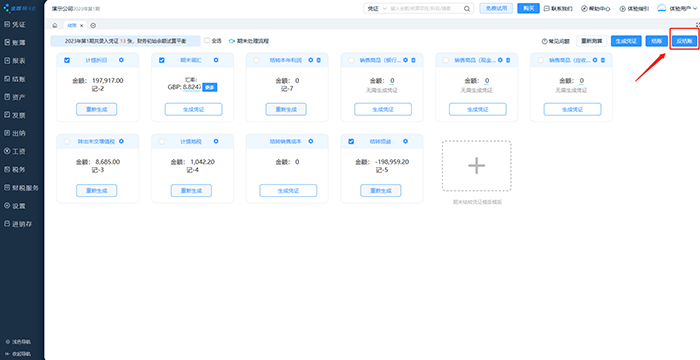Click the blue button beside GBP rate

[x=210, y=87]
